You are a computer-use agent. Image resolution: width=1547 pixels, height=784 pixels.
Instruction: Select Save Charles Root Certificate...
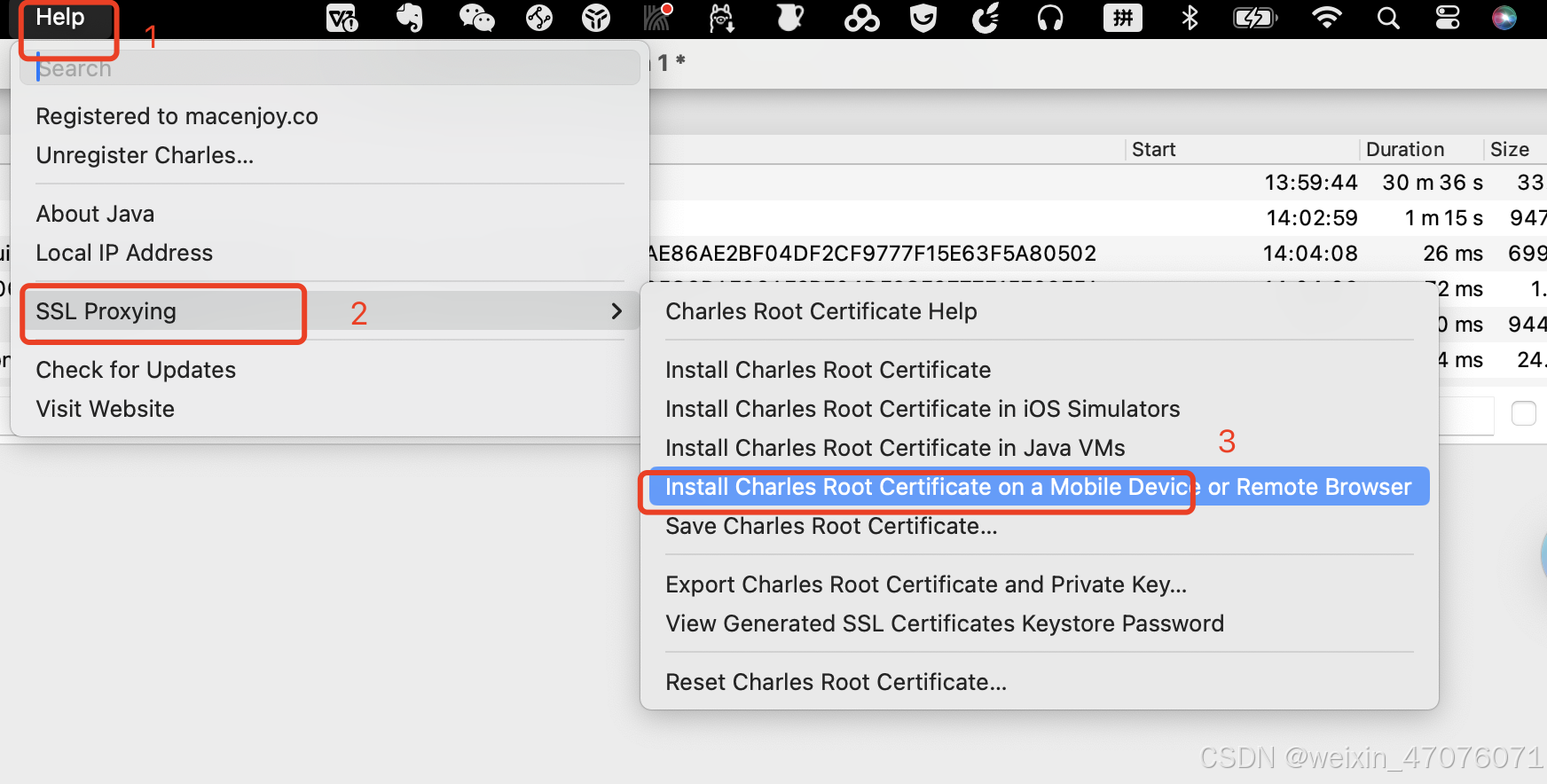[x=1040, y=526]
